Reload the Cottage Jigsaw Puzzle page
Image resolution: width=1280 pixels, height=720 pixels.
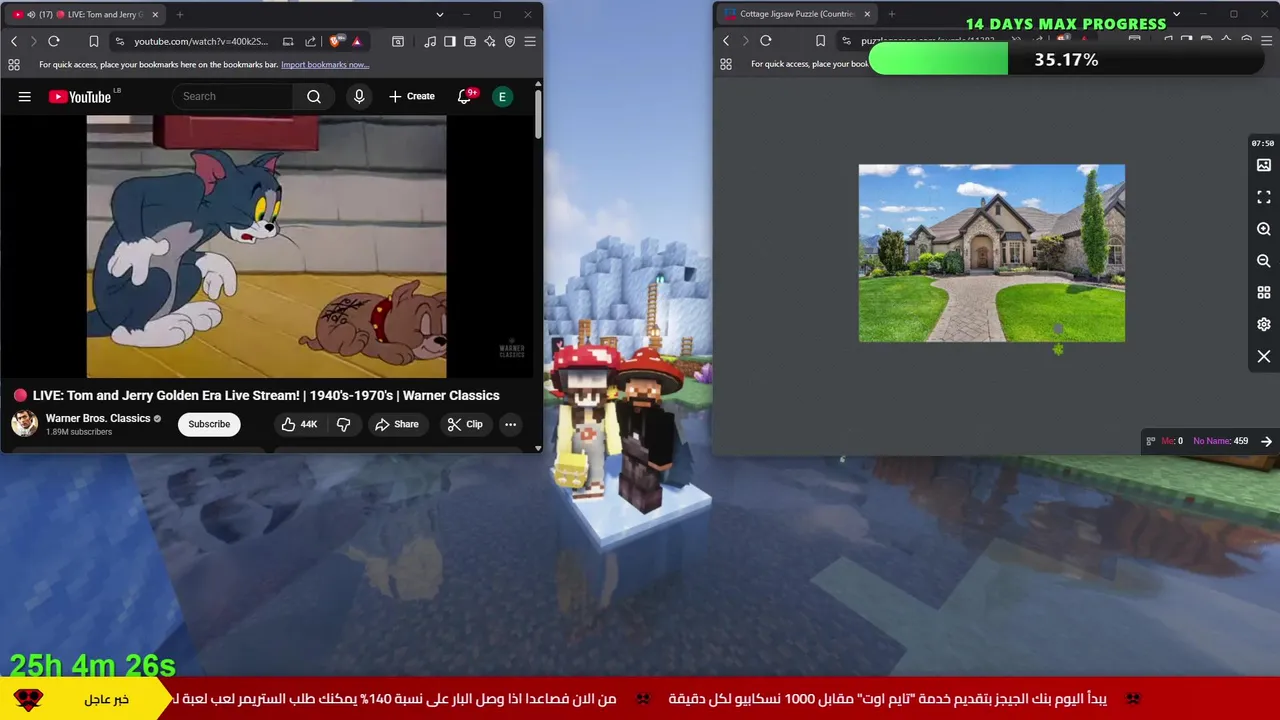pyautogui.click(x=766, y=41)
